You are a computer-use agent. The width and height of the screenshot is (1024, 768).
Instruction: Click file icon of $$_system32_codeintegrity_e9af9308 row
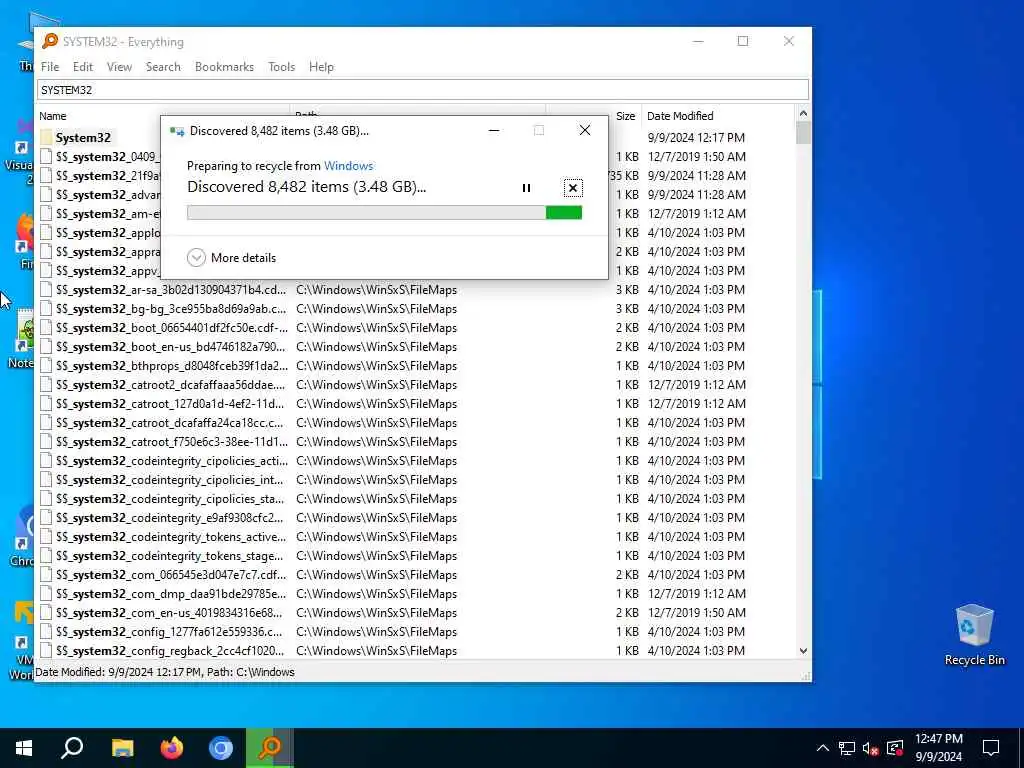pos(46,517)
